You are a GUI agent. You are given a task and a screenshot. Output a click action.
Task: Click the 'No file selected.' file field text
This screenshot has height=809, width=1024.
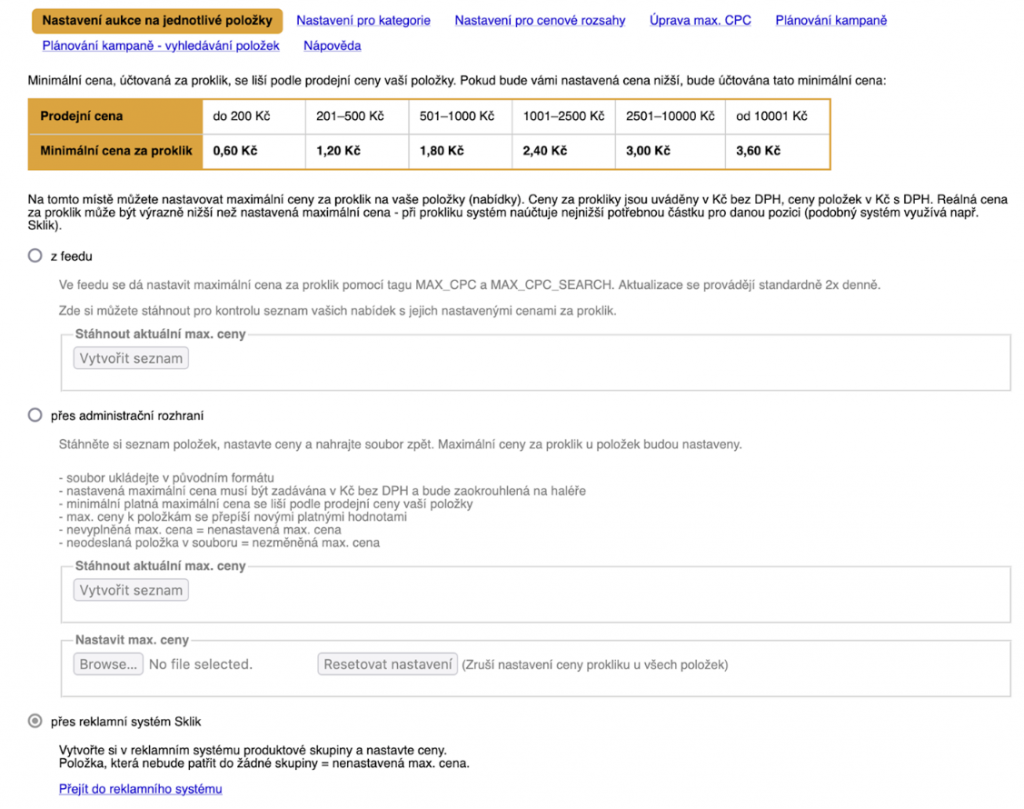click(200, 664)
